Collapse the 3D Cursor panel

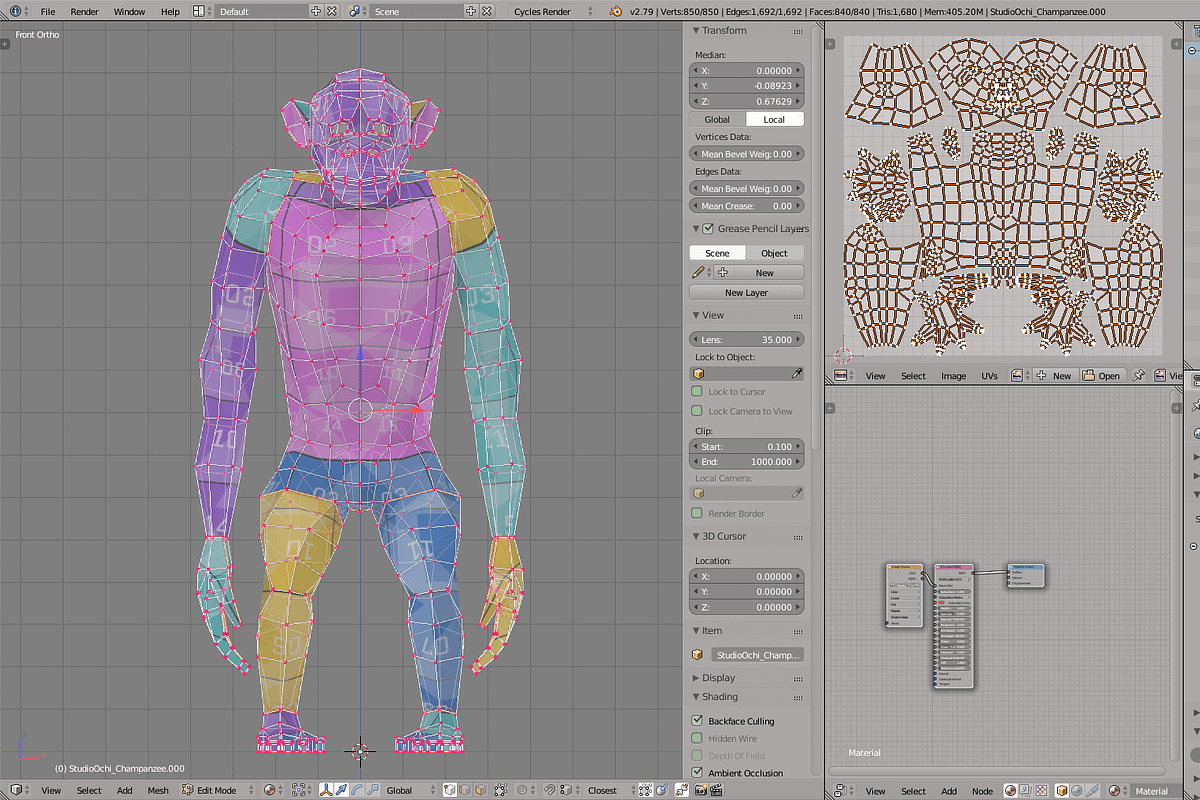tap(697, 536)
